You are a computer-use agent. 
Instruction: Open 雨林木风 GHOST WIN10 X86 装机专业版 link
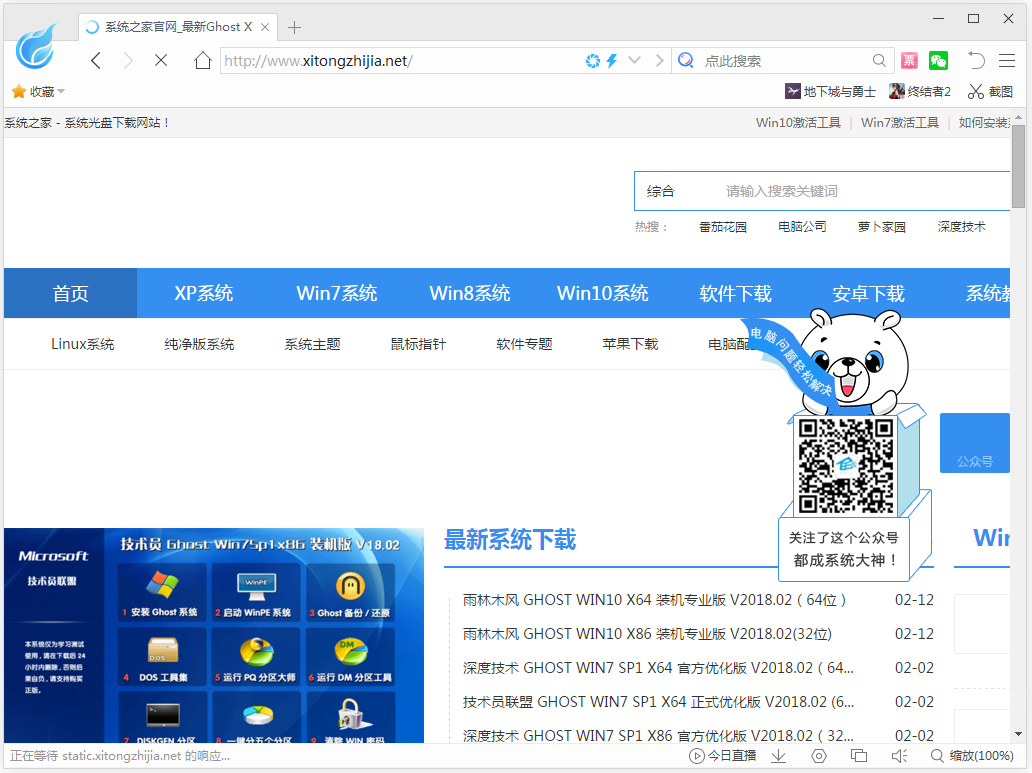pos(647,634)
